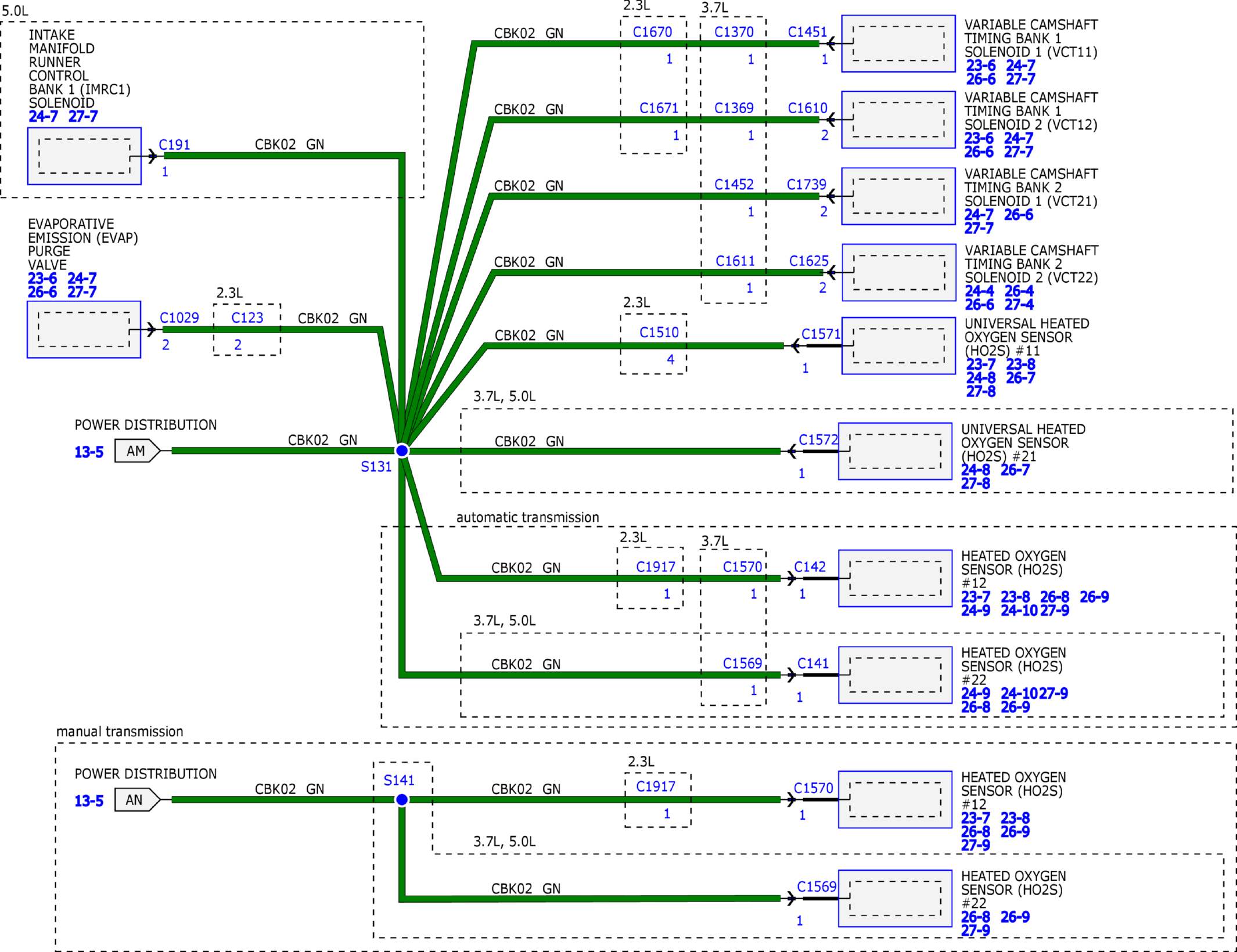The height and width of the screenshot is (952, 1237).
Task: Select the AM power distribution arrow tag
Action: (137, 451)
